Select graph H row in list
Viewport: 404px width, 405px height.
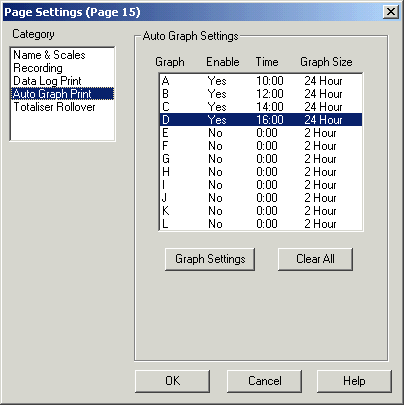point(261,172)
